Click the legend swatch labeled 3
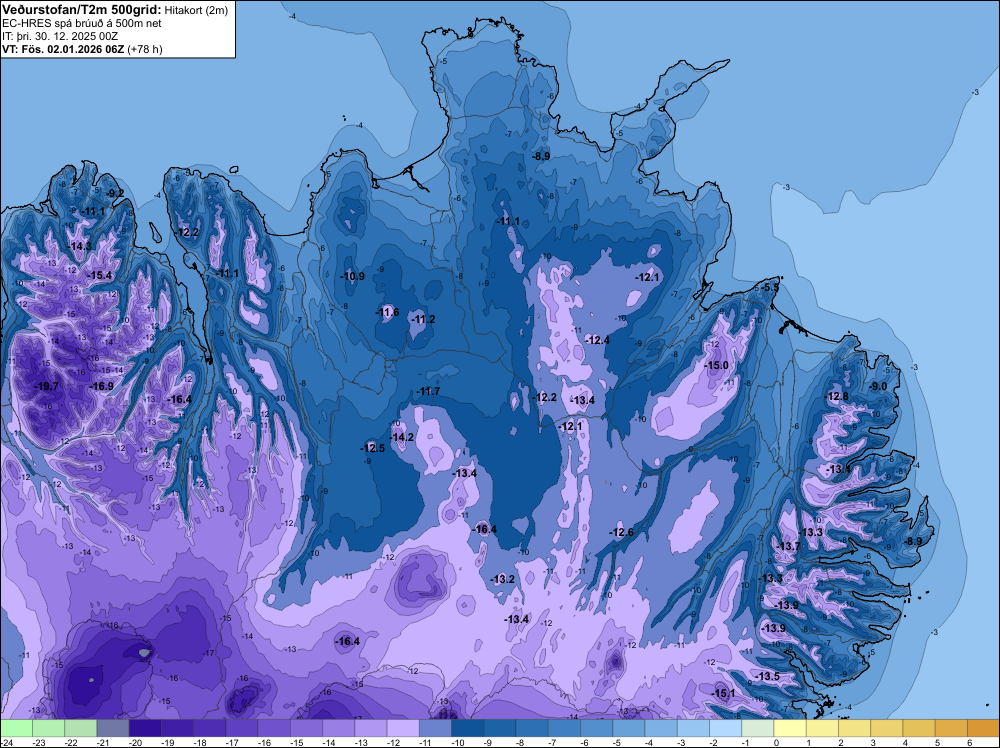The width and height of the screenshot is (1000, 748). (887, 728)
